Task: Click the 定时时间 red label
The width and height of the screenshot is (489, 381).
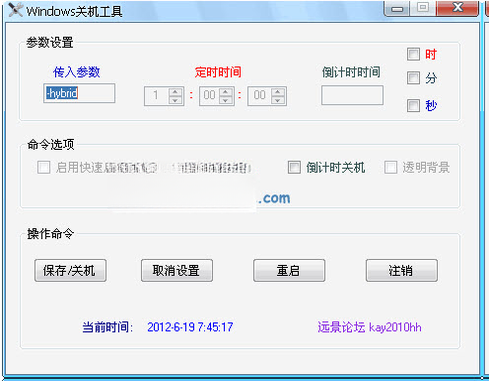Action: pos(218,72)
